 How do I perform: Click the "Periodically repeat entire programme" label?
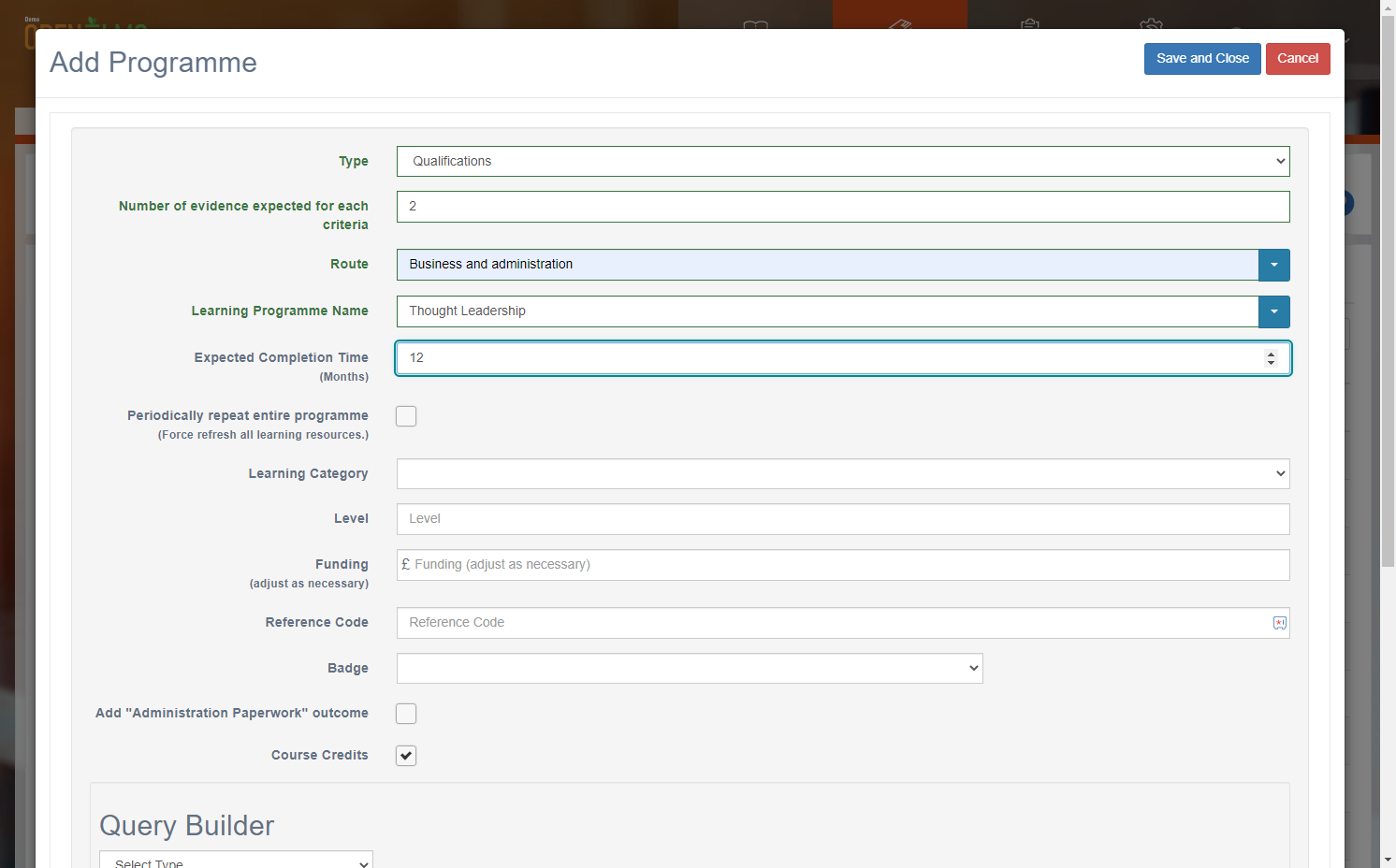pos(248,415)
